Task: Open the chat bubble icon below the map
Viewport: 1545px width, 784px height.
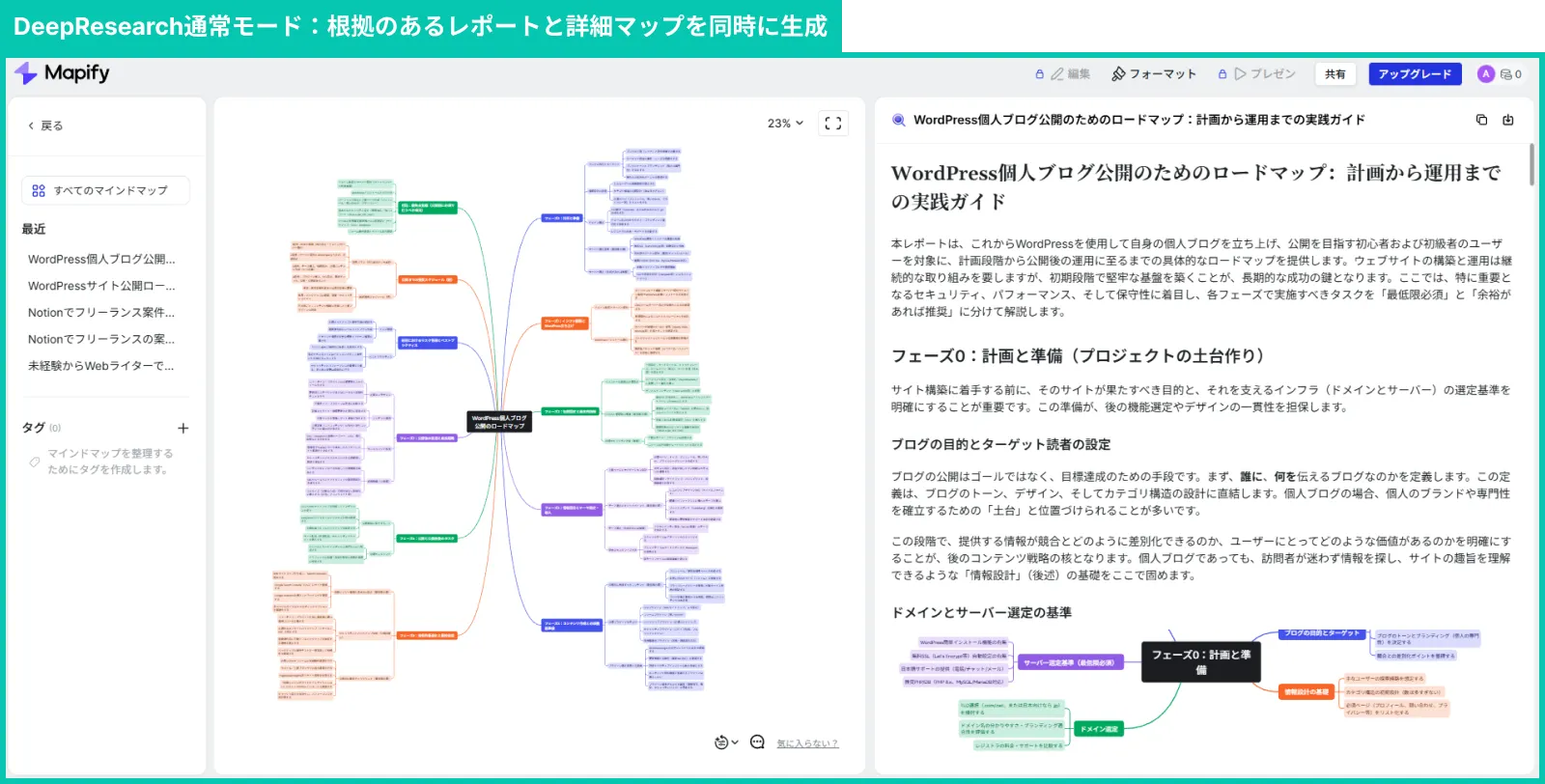Action: point(757,742)
